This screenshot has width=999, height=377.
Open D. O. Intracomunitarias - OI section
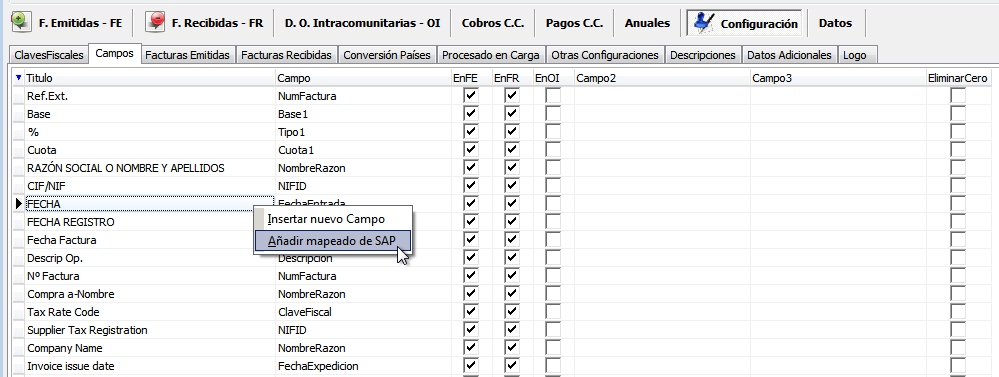(363, 23)
